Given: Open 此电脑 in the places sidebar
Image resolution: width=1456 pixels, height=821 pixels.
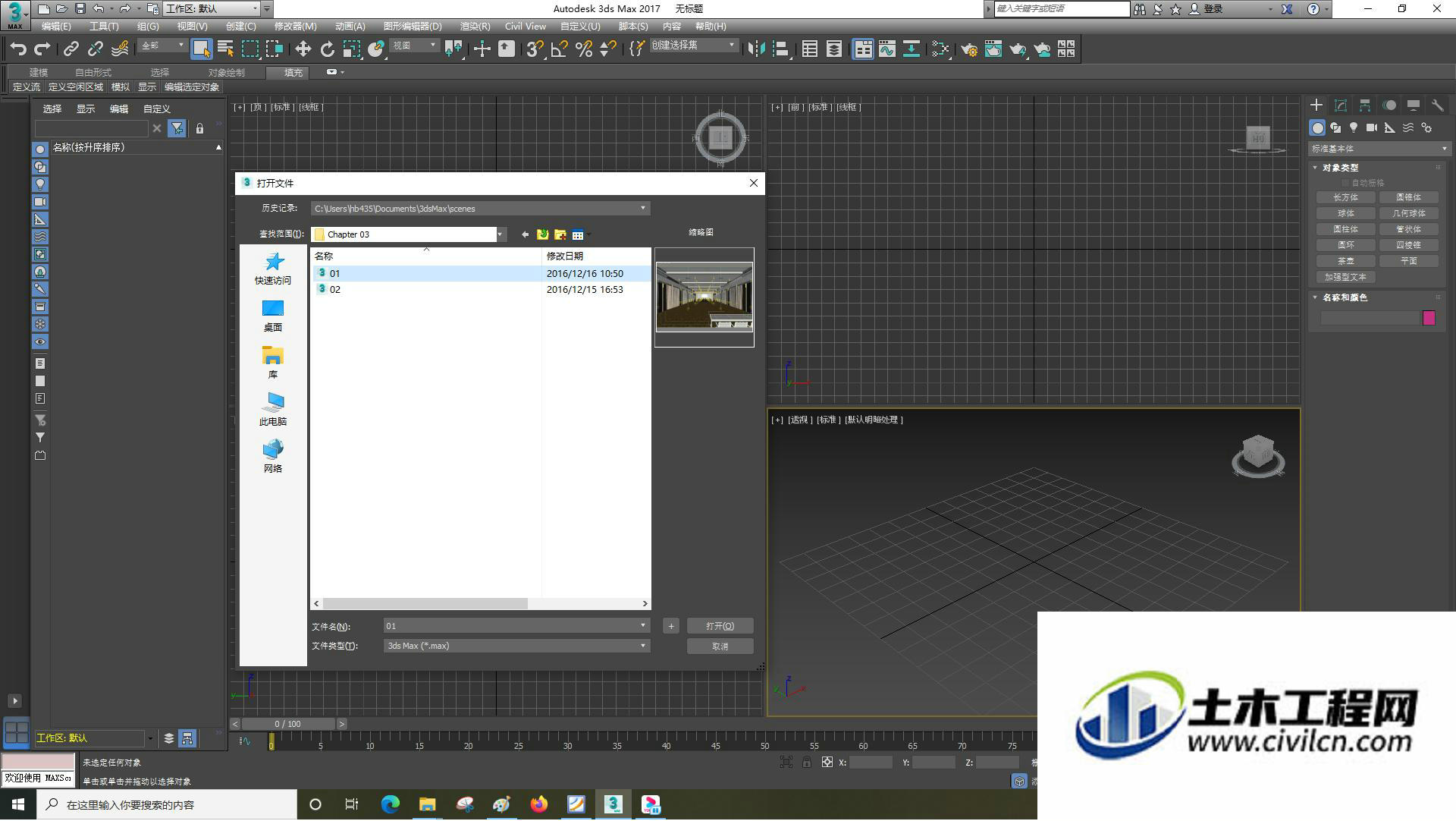Looking at the screenshot, I should point(273,410).
